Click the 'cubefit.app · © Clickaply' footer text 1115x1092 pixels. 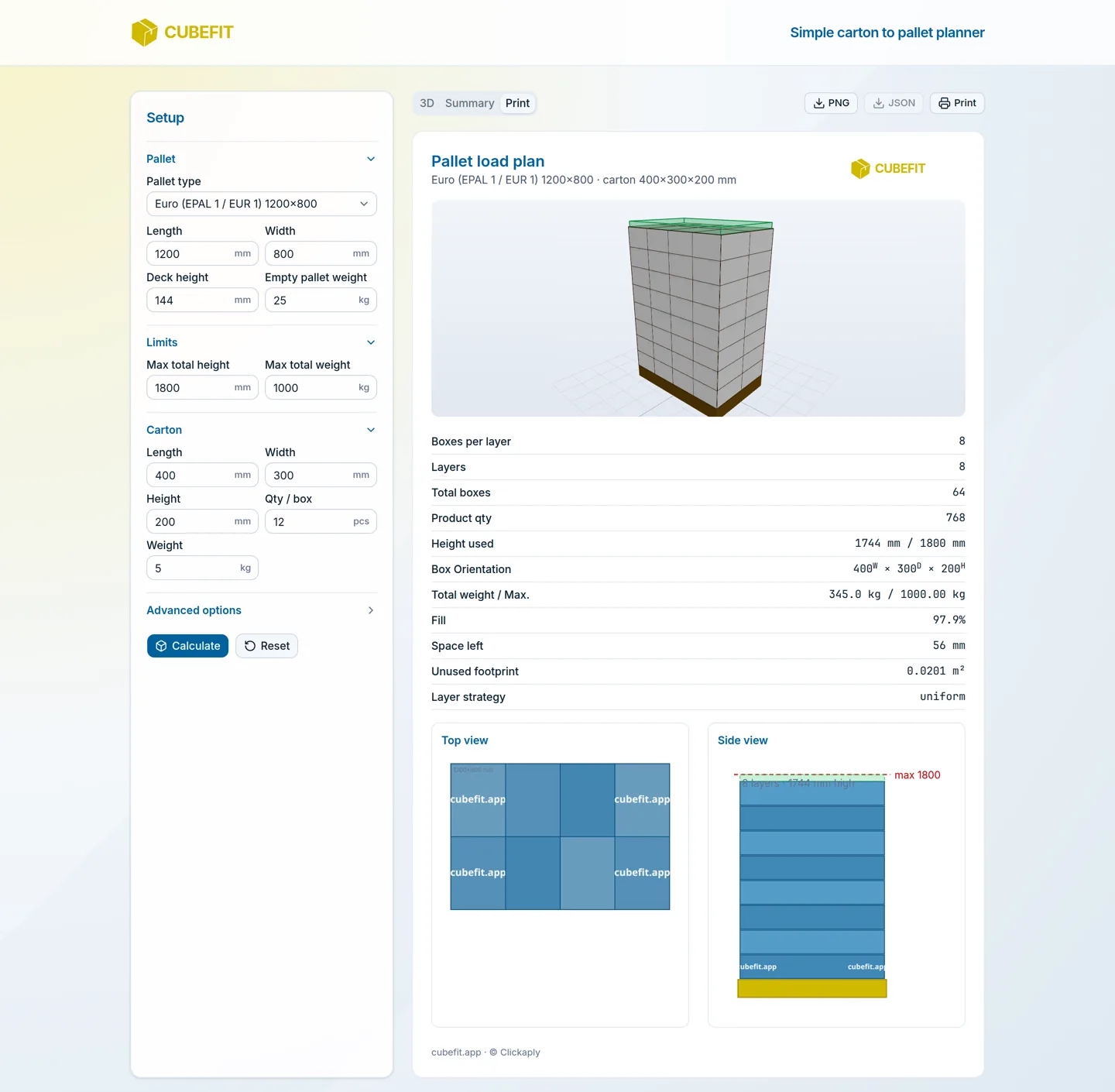tap(485, 1052)
